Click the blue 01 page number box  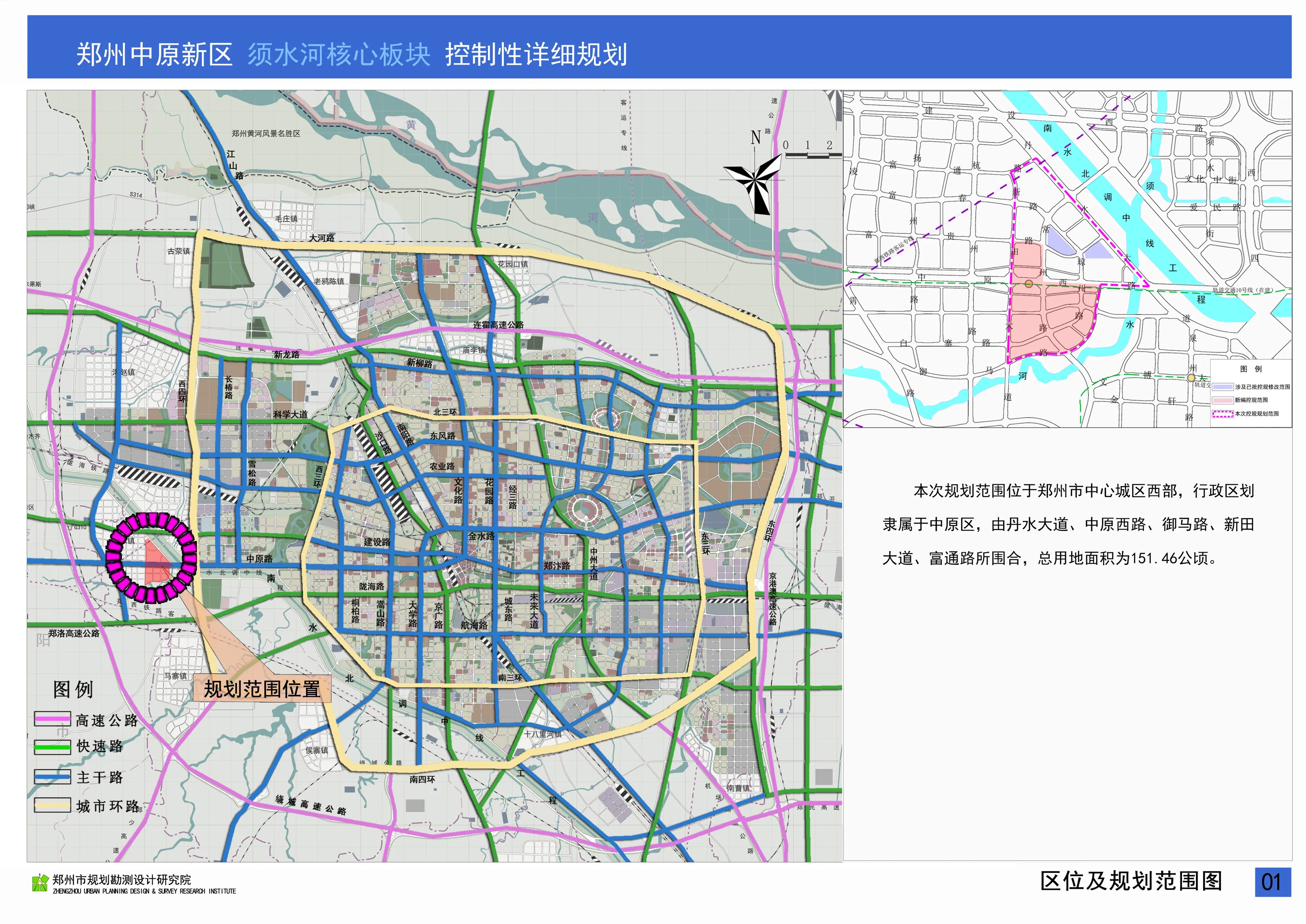click(x=1273, y=882)
